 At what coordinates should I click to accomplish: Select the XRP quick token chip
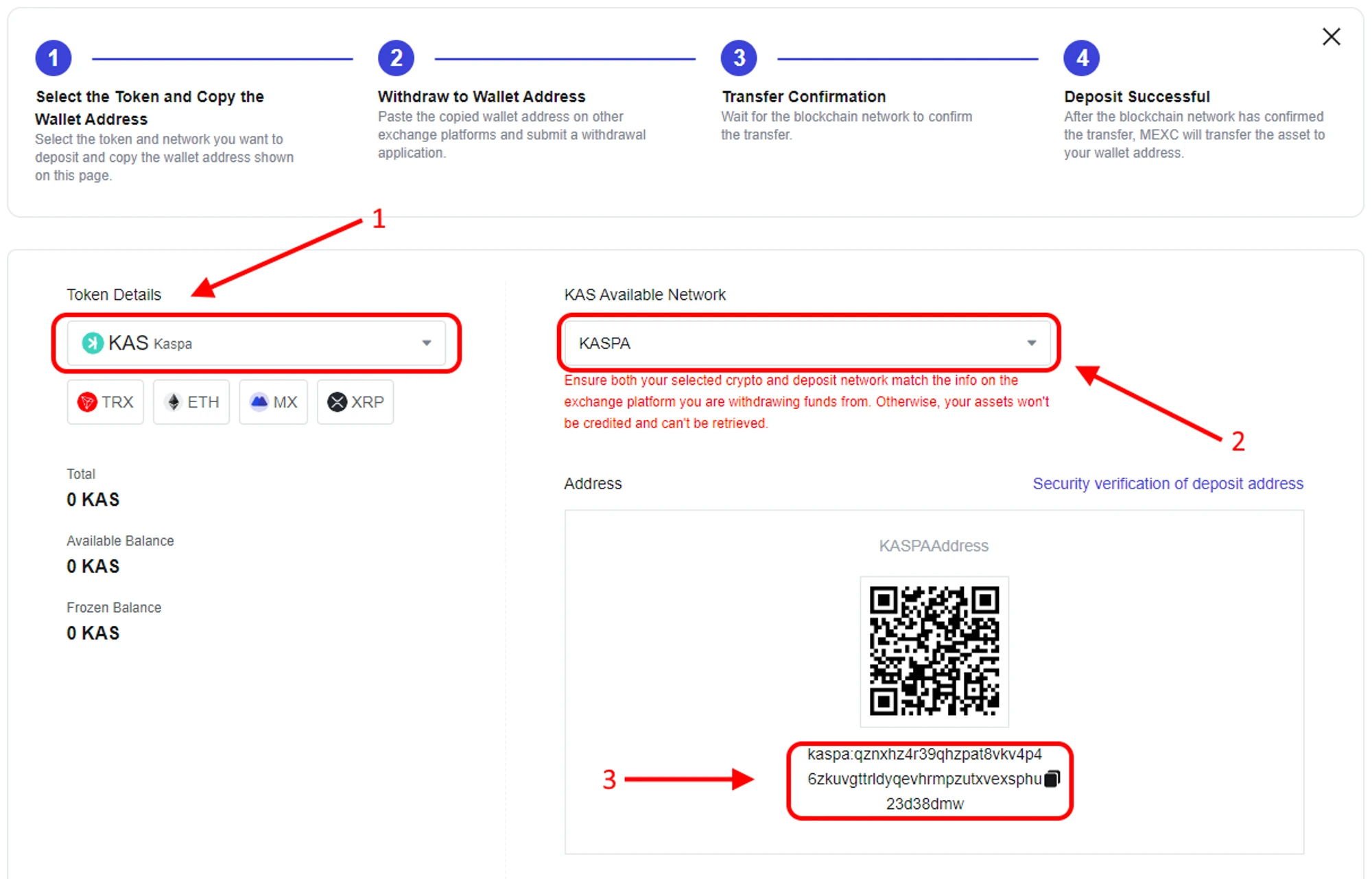click(x=355, y=402)
